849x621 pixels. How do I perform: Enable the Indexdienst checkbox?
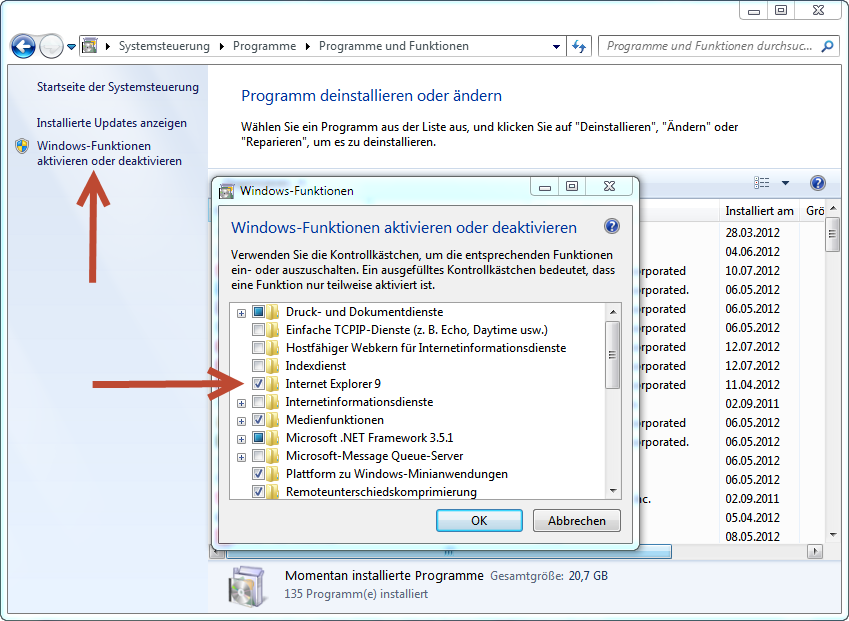259,366
